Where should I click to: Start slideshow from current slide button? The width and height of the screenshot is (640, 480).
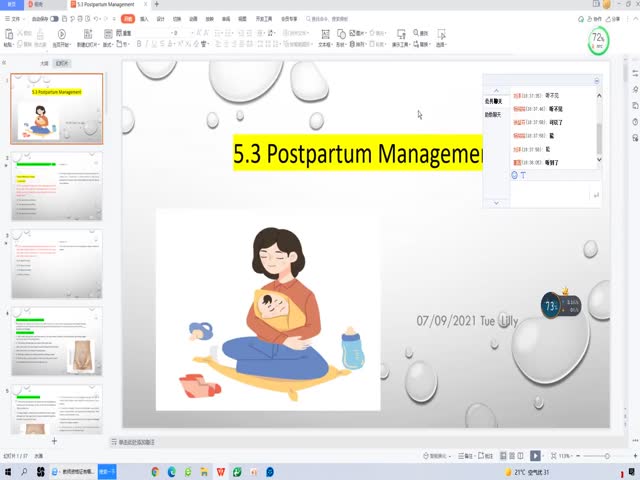pos(62,34)
